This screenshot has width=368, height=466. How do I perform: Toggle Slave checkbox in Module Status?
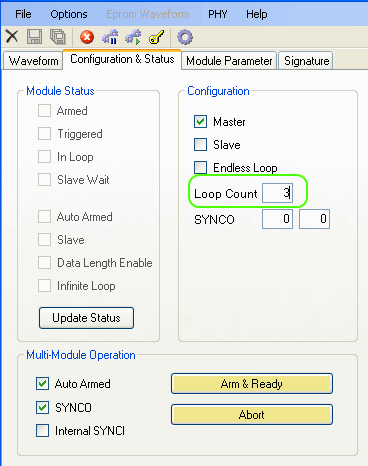[x=44, y=240]
